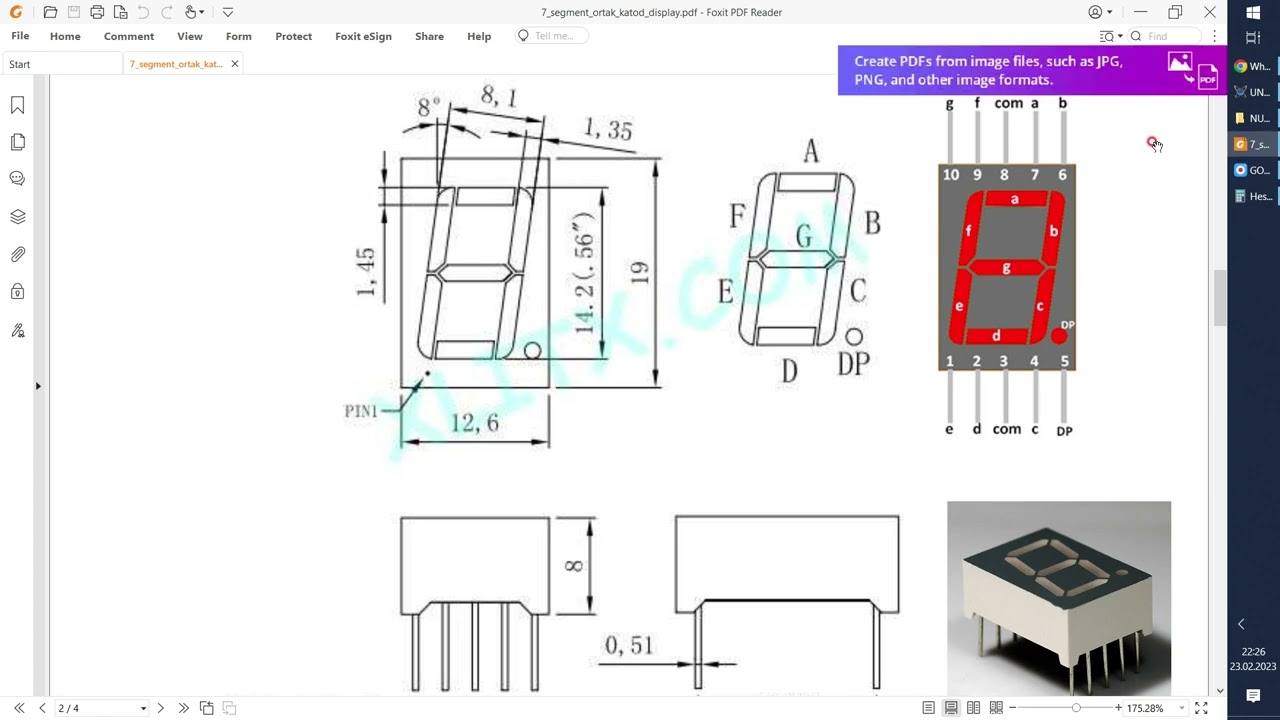Click the zoom slider handle

[x=1076, y=708]
